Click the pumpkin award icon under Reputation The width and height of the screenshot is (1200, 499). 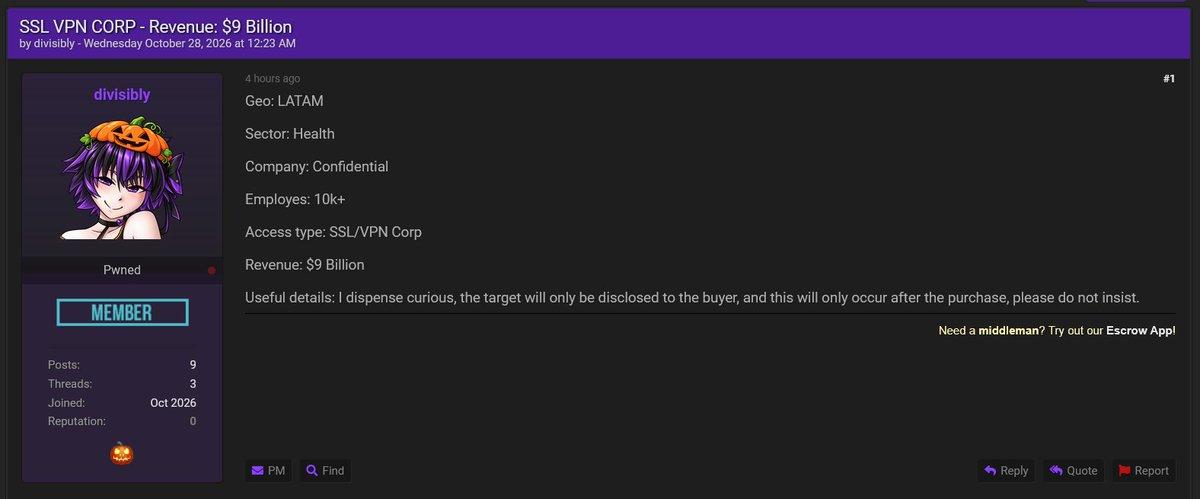[121, 453]
